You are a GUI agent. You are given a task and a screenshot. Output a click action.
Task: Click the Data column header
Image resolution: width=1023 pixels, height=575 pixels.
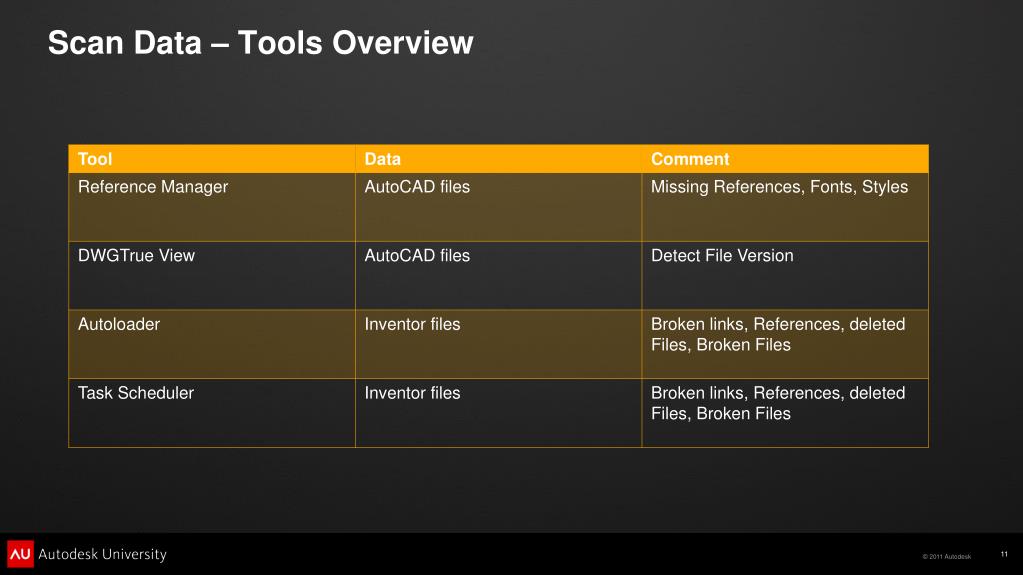383,159
